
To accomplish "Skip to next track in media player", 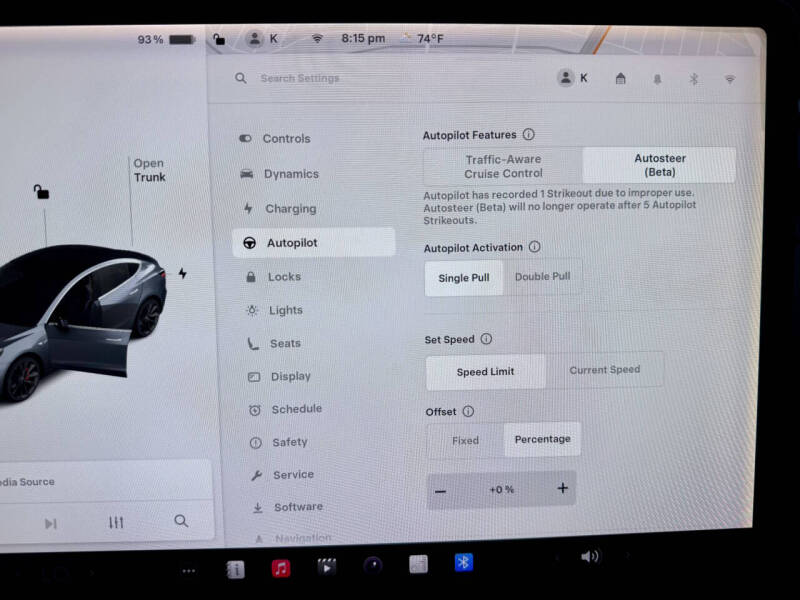I will point(50,523).
